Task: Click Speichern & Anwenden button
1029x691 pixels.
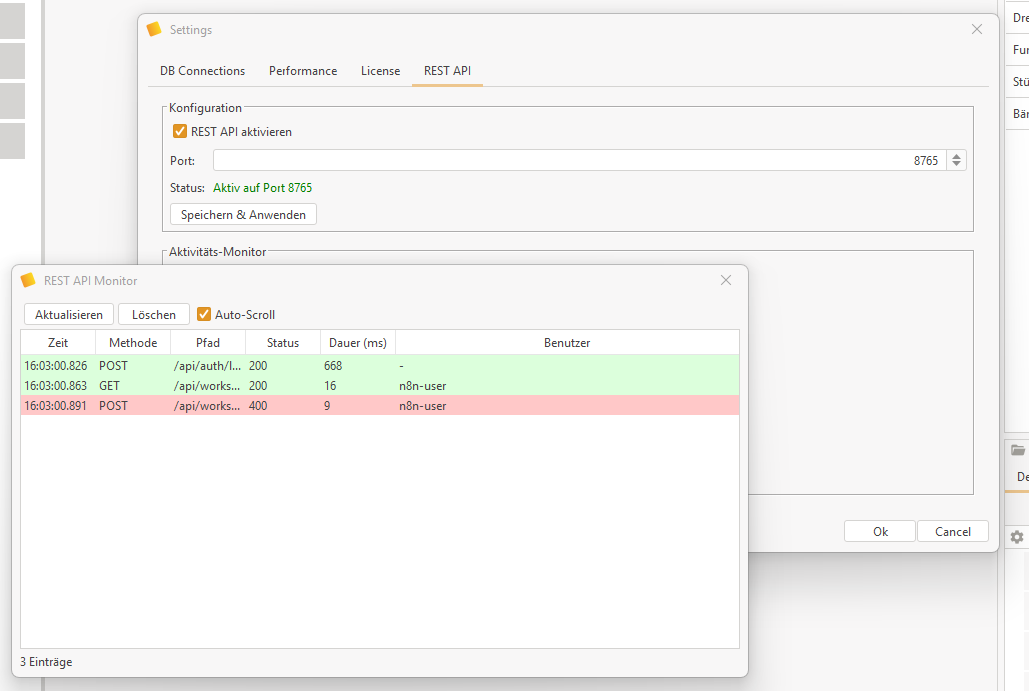Action: point(243,215)
